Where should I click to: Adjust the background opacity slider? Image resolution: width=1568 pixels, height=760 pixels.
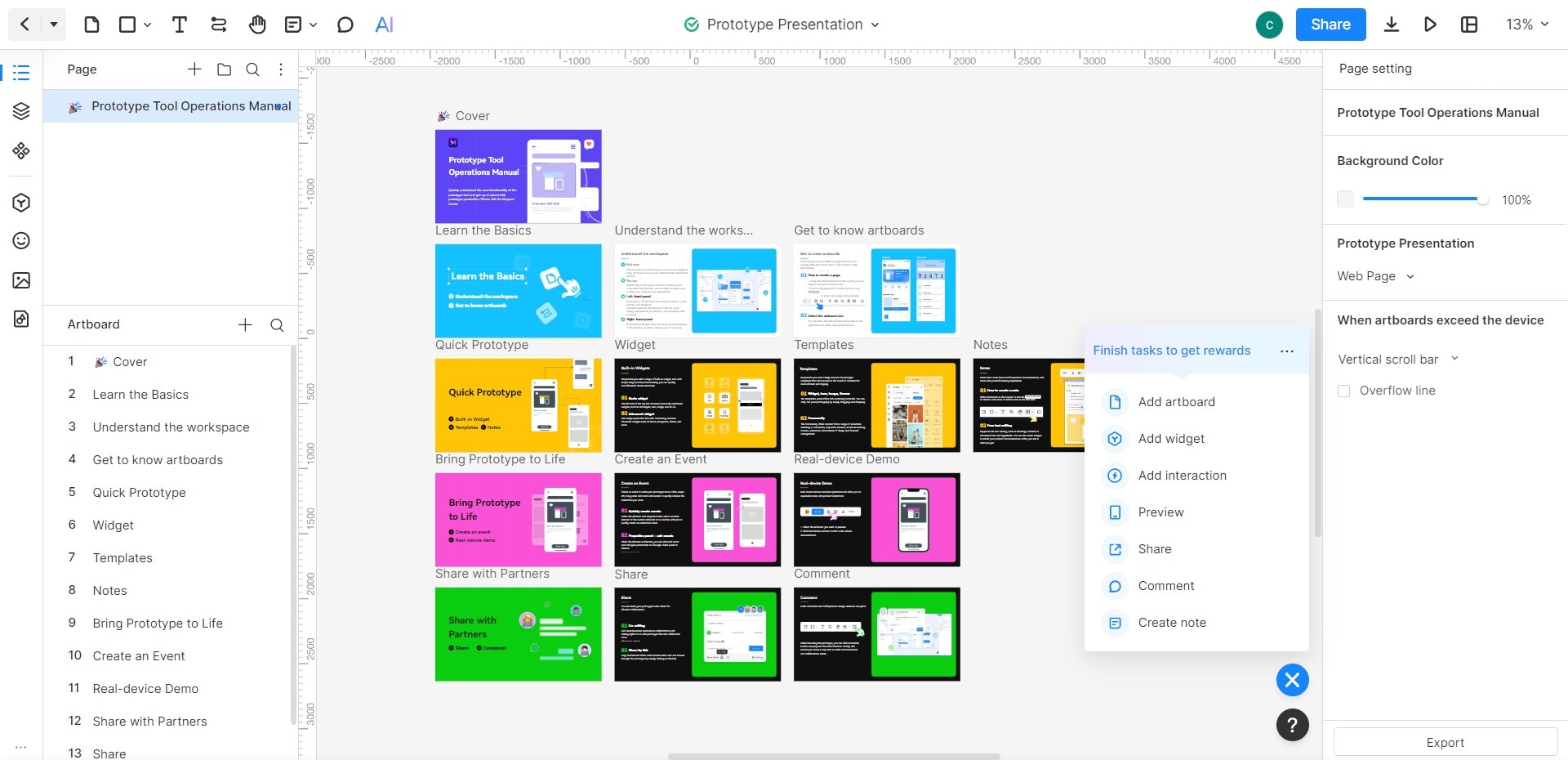point(1425,199)
